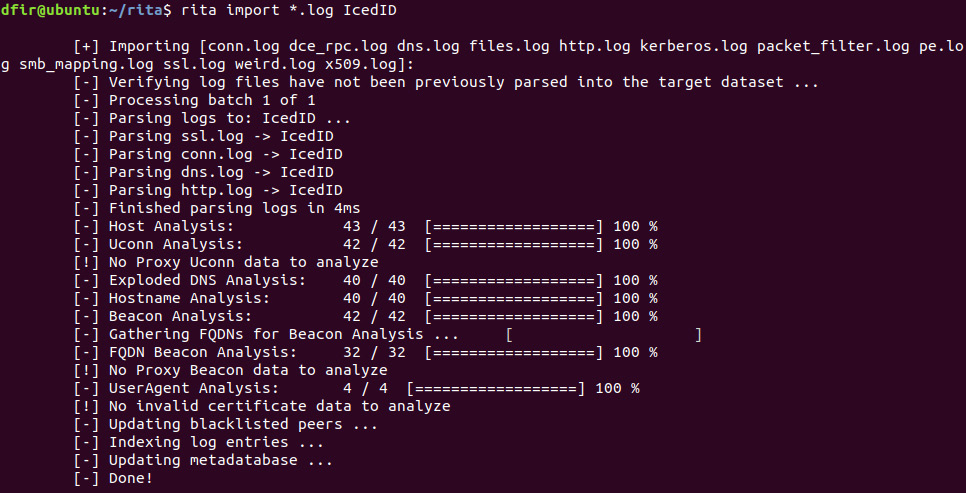This screenshot has height=493, width=966.
Task: Click 'Indexing log entries ...' line
Action: click(198, 442)
